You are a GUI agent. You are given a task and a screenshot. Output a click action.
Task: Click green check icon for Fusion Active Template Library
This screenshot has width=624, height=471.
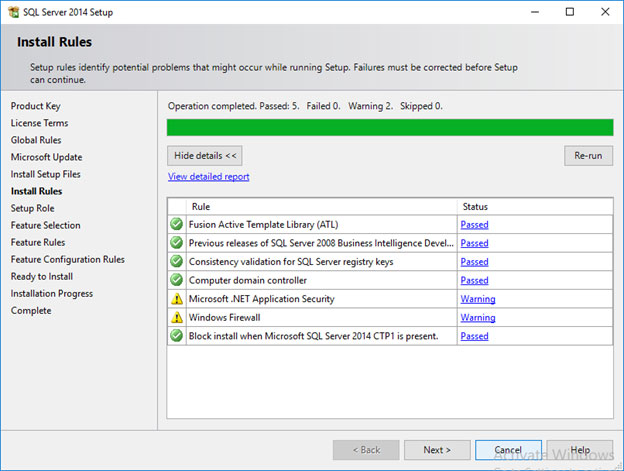click(x=176, y=224)
